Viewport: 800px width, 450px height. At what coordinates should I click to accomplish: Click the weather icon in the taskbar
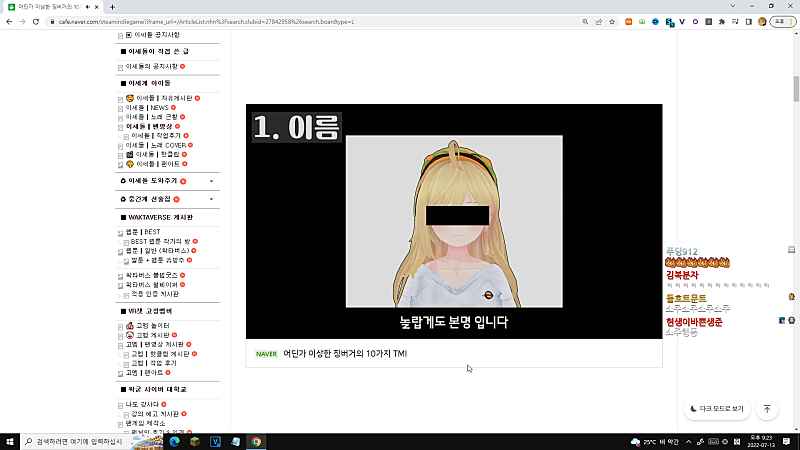click(635, 441)
